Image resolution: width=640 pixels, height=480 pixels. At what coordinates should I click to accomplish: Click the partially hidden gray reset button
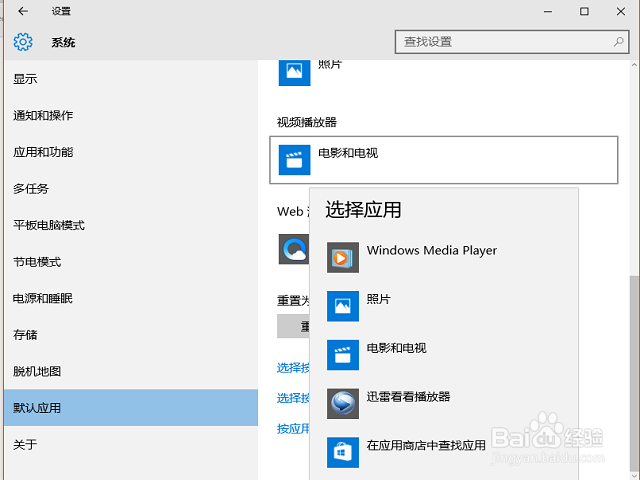(293, 326)
